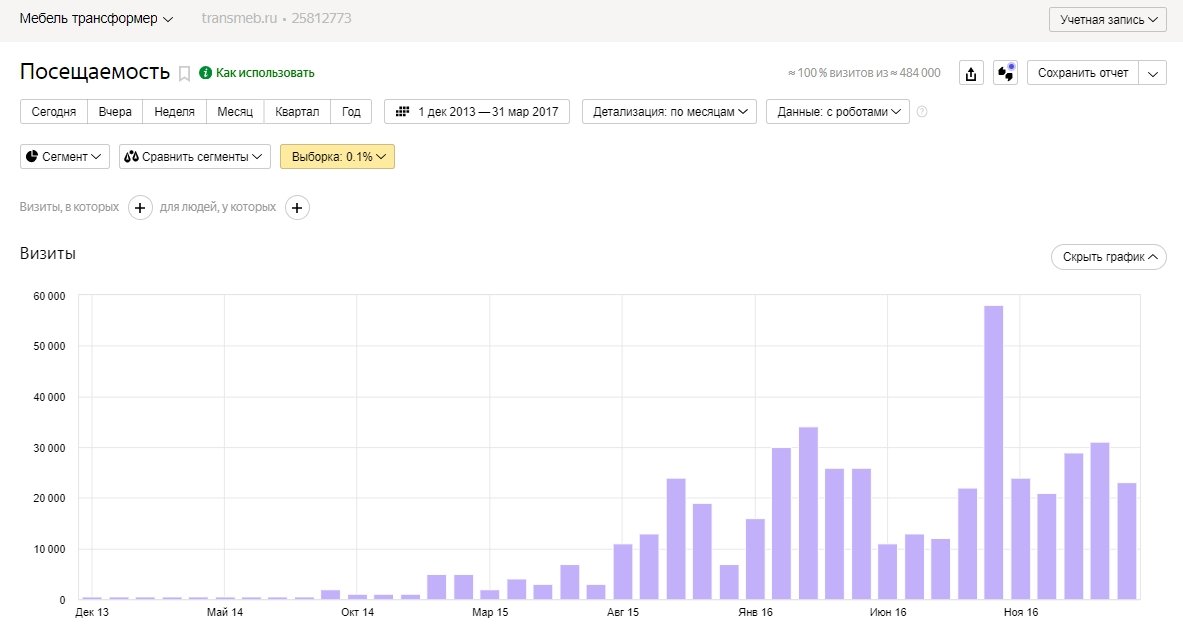Viewport: 1183px width, 638px height.
Task: Open Данные: с роботами dropdown
Action: (x=837, y=112)
